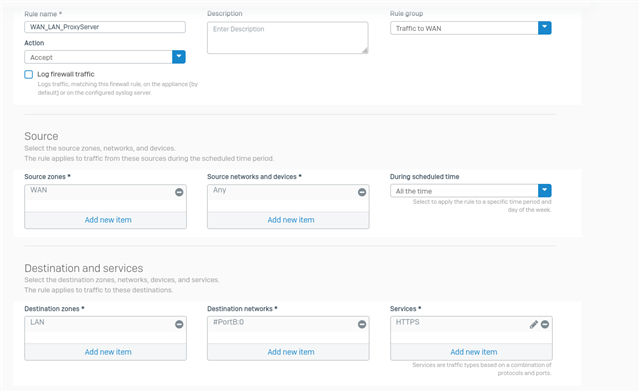The height and width of the screenshot is (392, 640).
Task: Add new item to Destination networks
Action: [x=291, y=352]
